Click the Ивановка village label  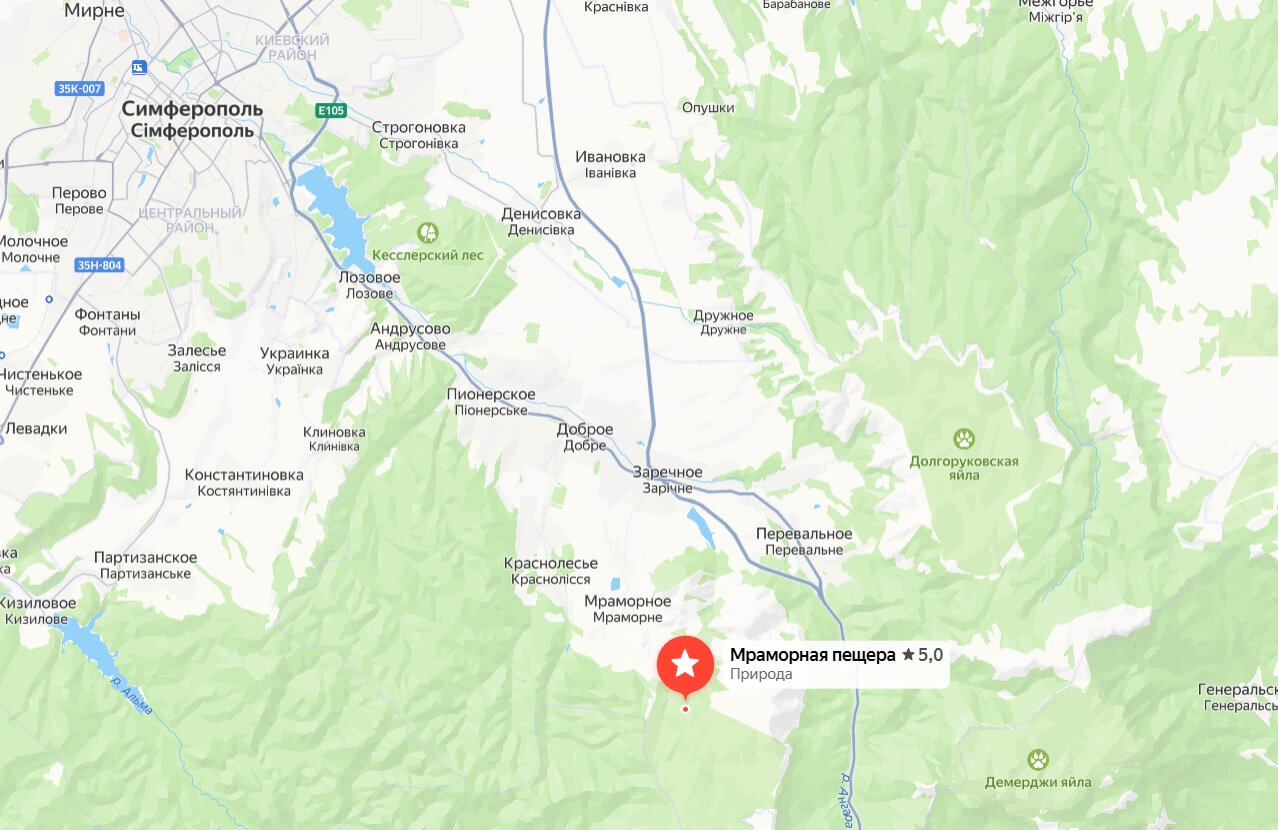tap(611, 157)
